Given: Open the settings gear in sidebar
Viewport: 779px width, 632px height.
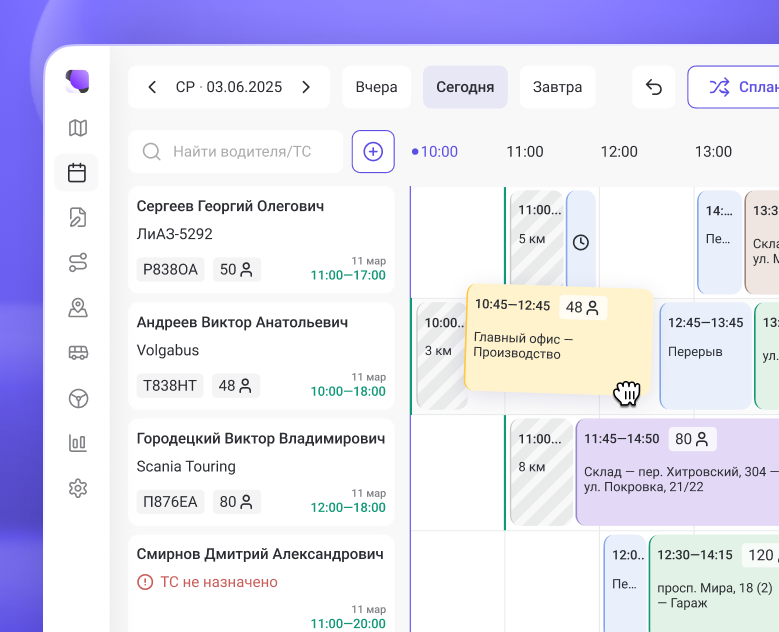Looking at the screenshot, I should coord(77,488).
